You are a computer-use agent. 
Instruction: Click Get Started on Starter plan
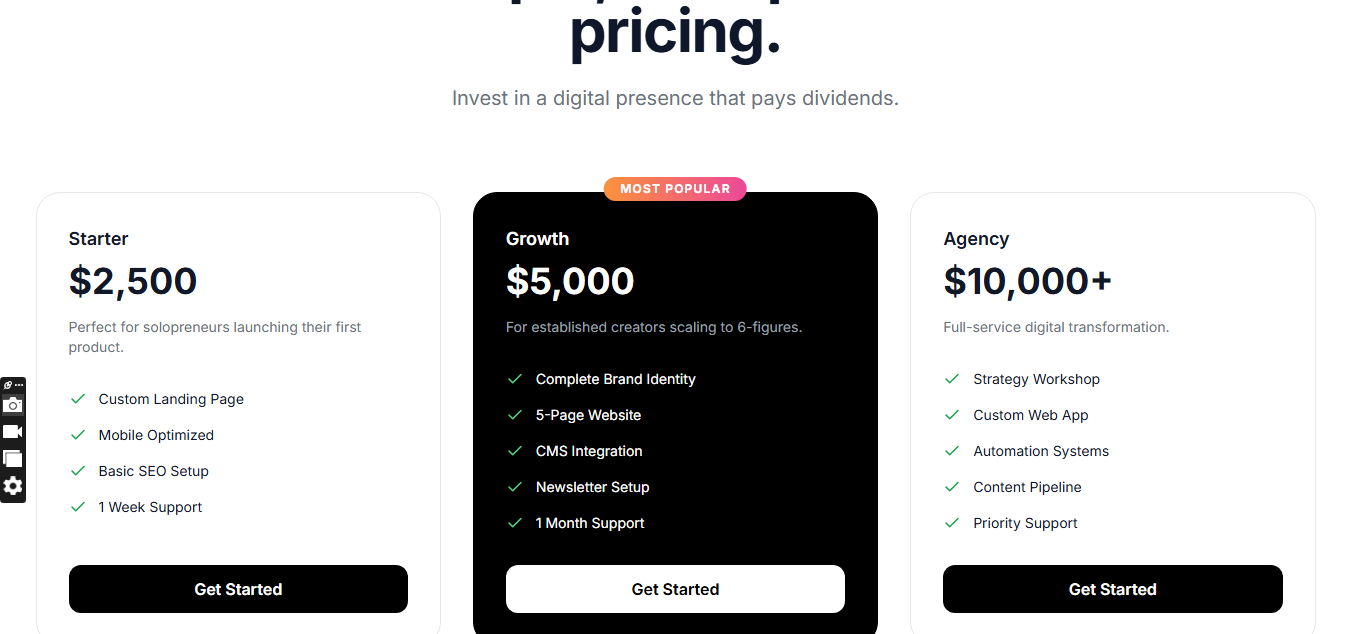pyautogui.click(x=238, y=589)
